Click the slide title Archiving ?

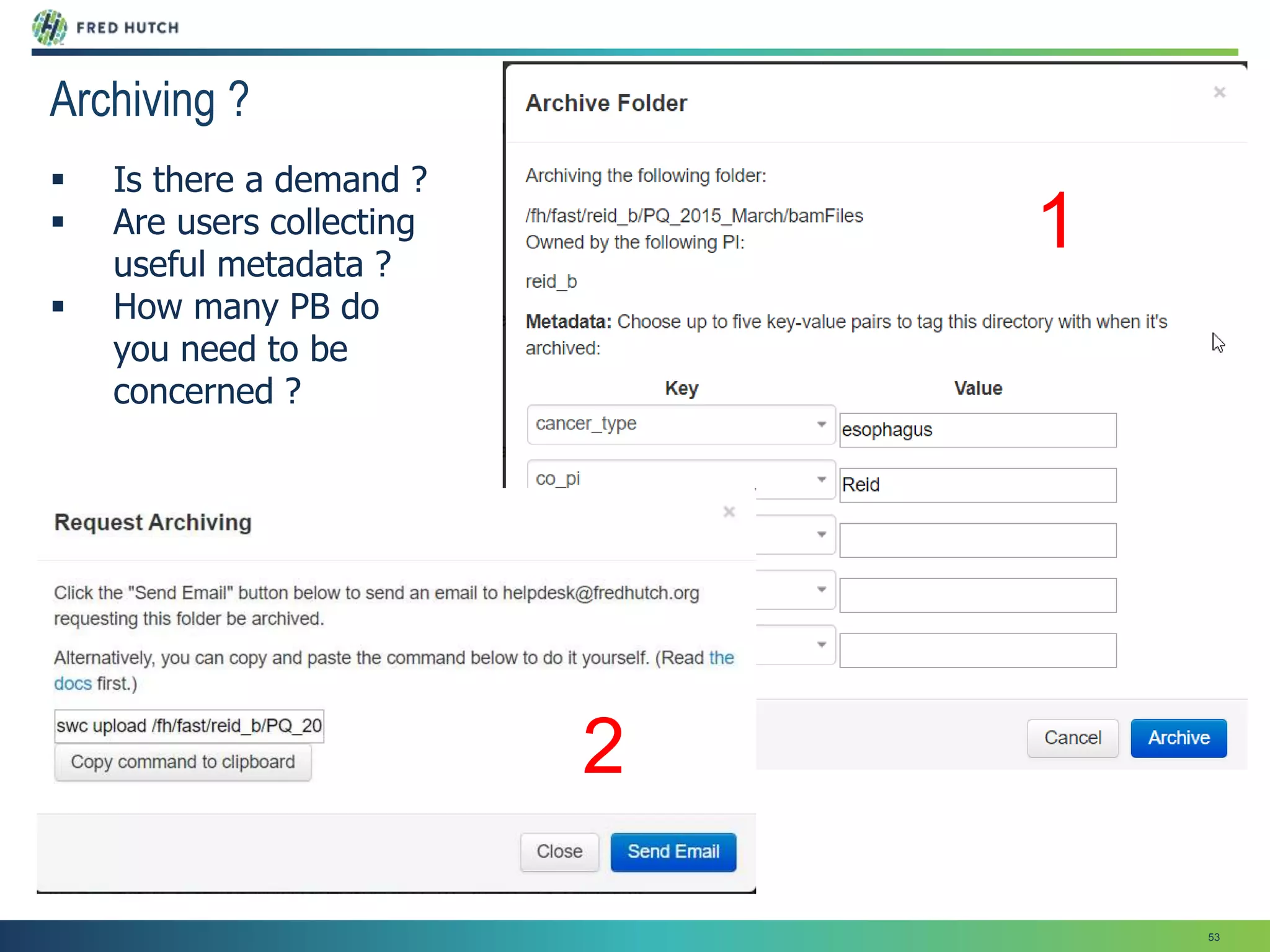point(149,100)
